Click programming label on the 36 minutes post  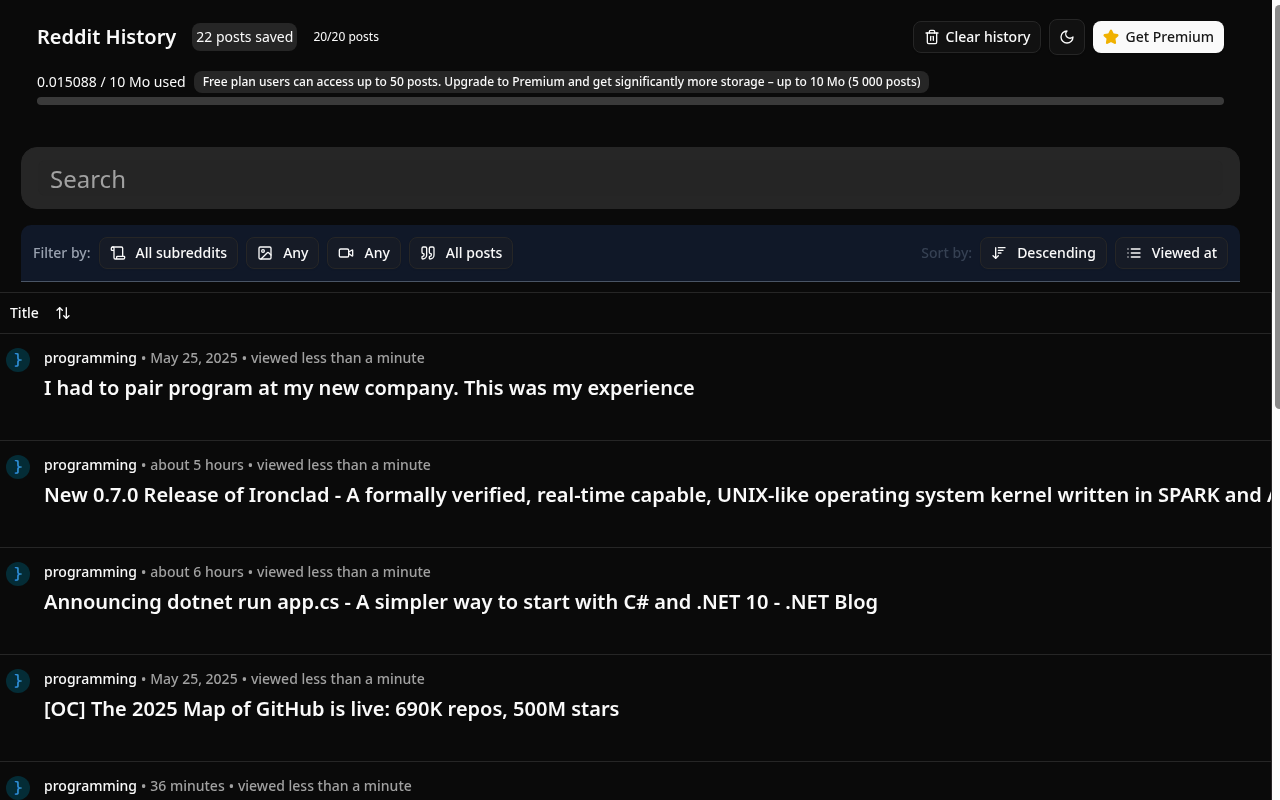(x=90, y=786)
